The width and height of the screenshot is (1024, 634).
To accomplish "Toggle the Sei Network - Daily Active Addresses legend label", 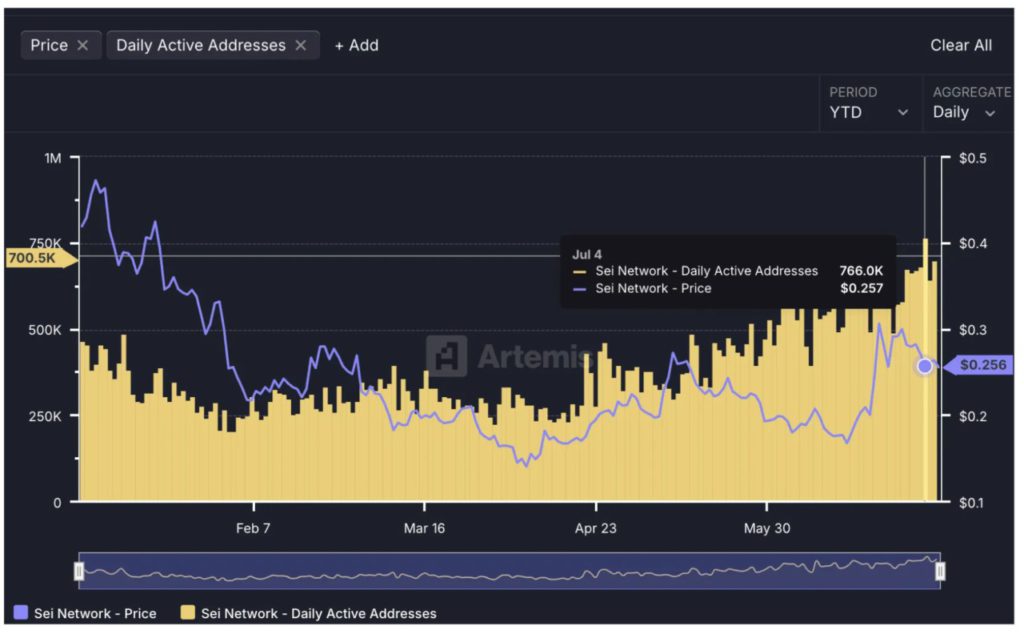I will point(319,614).
